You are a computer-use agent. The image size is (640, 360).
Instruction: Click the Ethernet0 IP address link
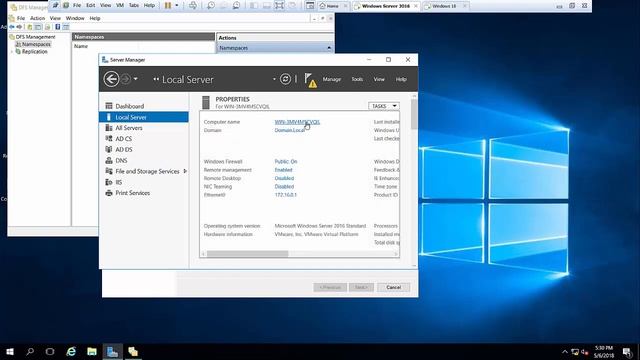pyautogui.click(x=286, y=195)
